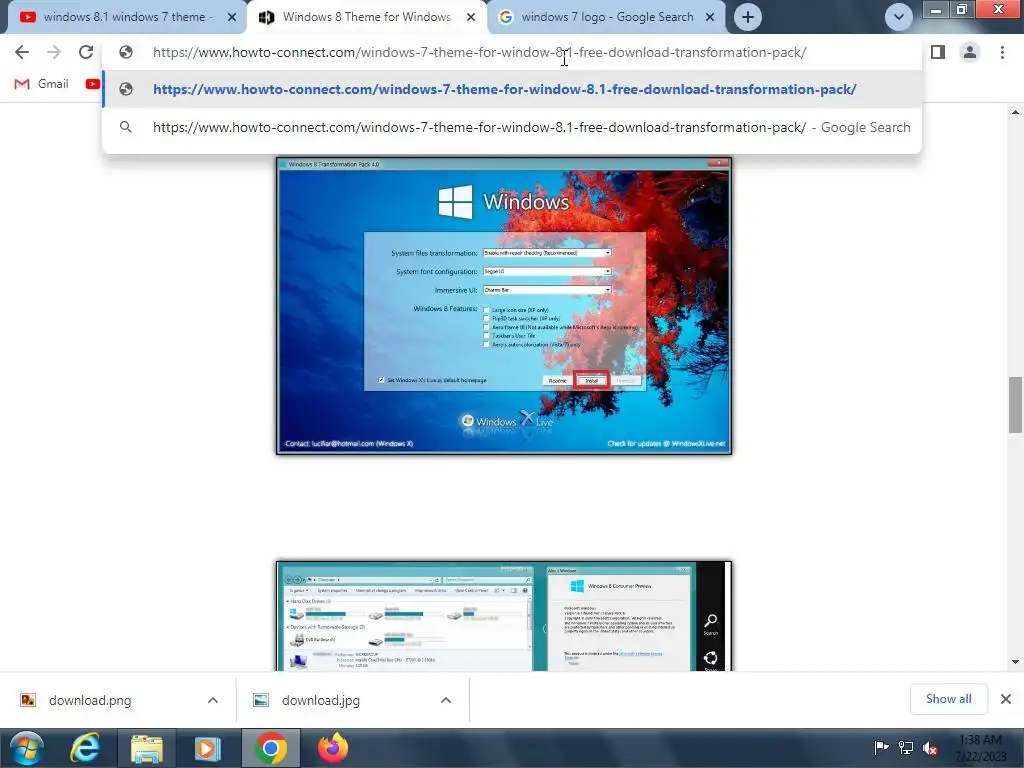Select the bold howto-connect URL suggestion
The image size is (1024, 768).
point(512,89)
